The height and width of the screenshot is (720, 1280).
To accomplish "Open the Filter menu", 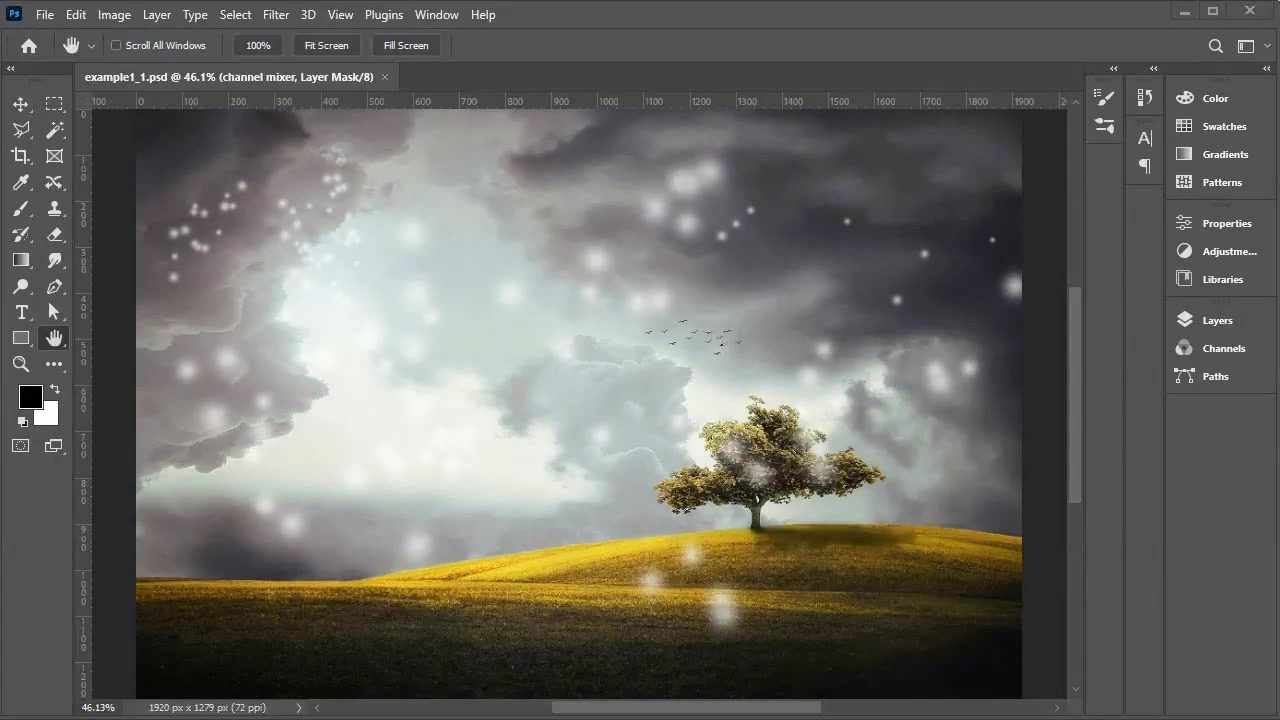I will [276, 15].
